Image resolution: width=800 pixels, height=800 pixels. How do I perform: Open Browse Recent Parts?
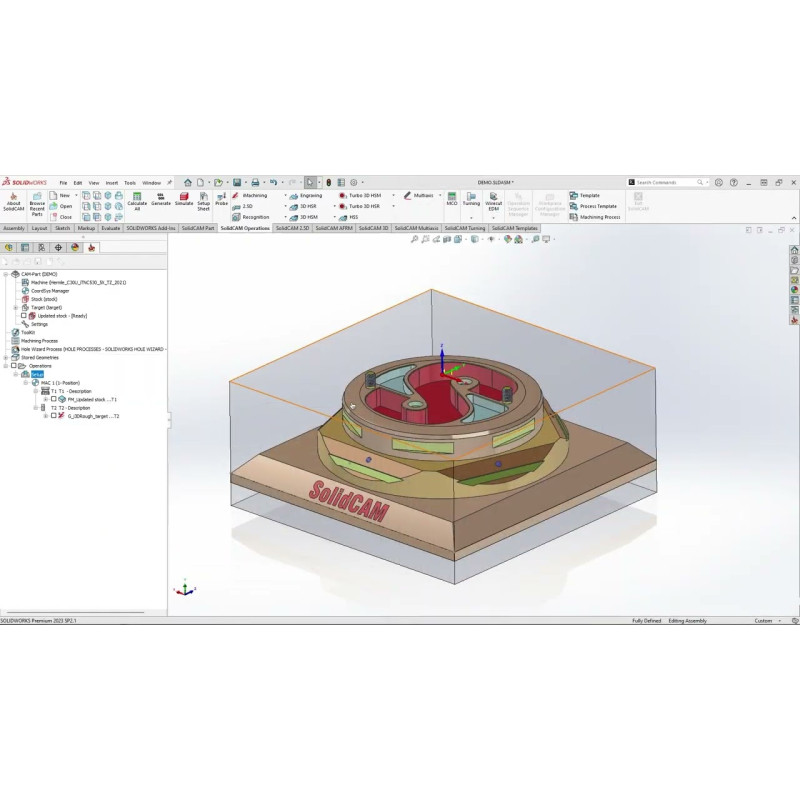(x=37, y=203)
